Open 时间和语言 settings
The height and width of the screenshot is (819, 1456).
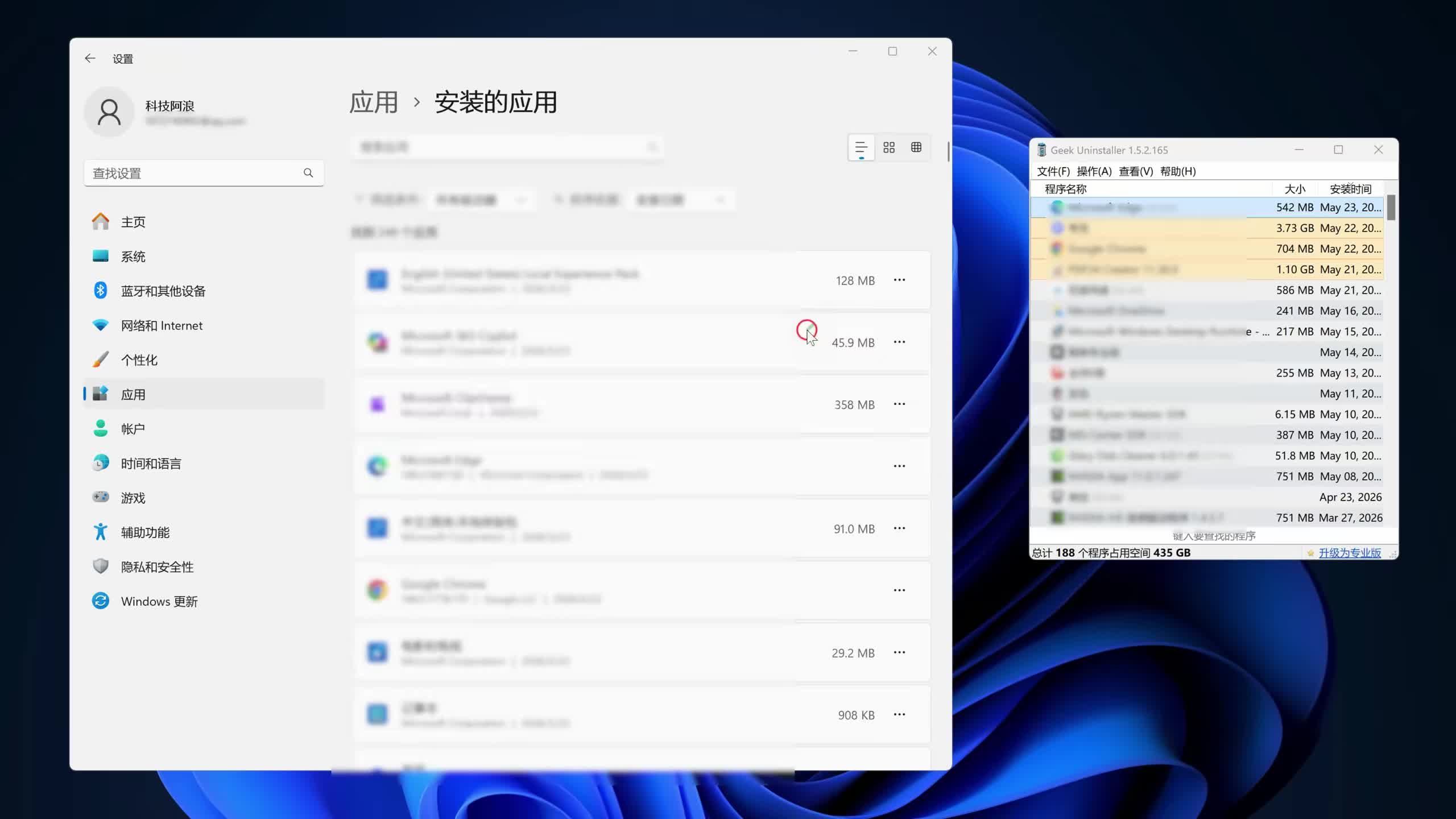[204, 464]
